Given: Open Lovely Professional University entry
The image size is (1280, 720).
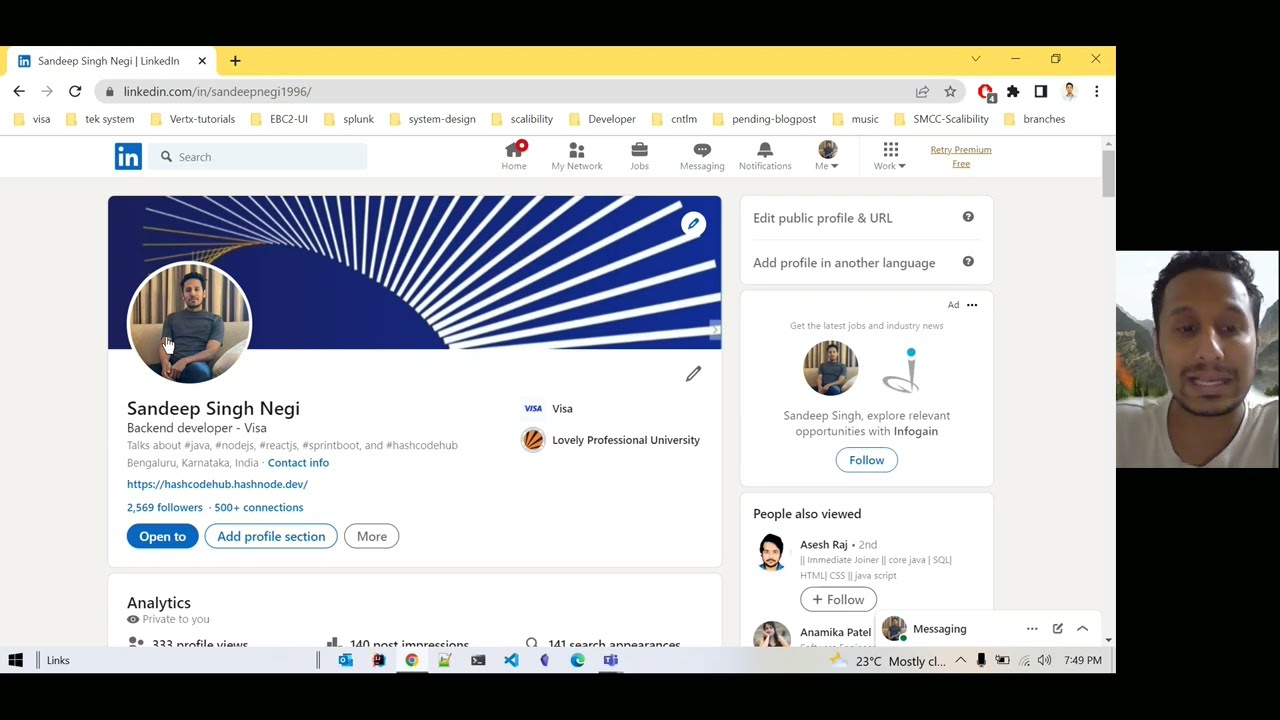Looking at the screenshot, I should 611,440.
